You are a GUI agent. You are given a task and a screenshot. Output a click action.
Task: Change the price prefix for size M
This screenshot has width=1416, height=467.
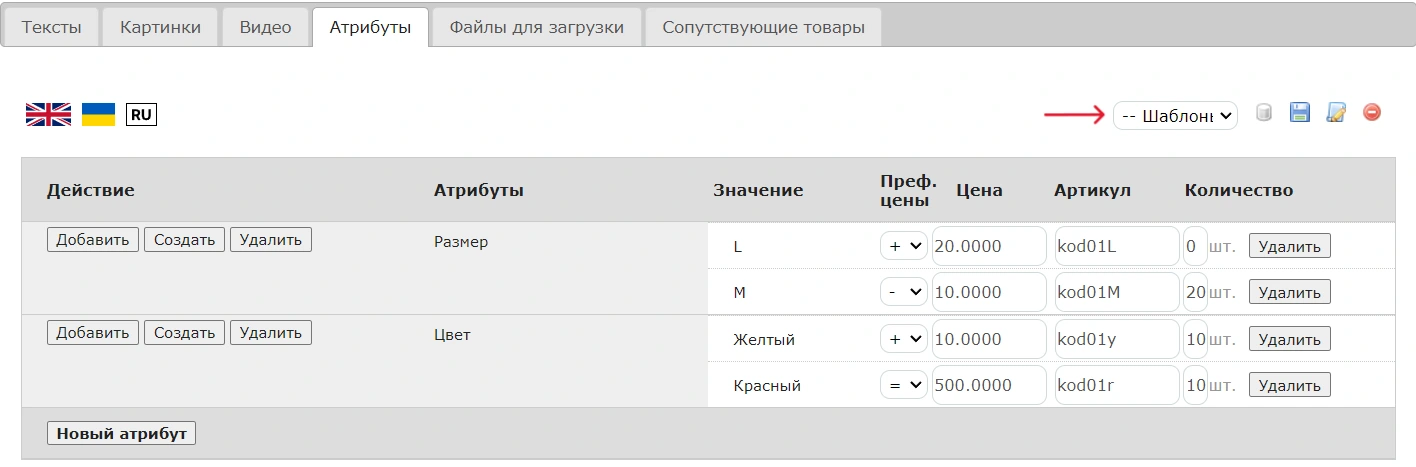coord(904,292)
